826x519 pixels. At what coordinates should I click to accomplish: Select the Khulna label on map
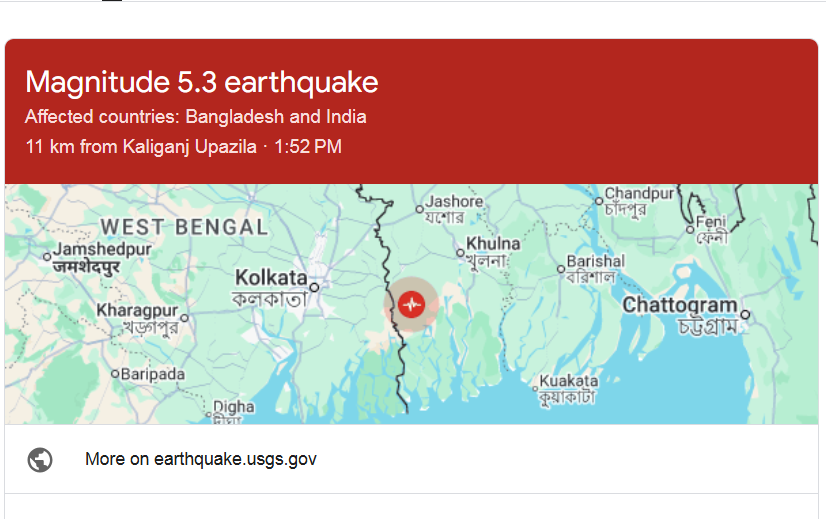point(494,244)
